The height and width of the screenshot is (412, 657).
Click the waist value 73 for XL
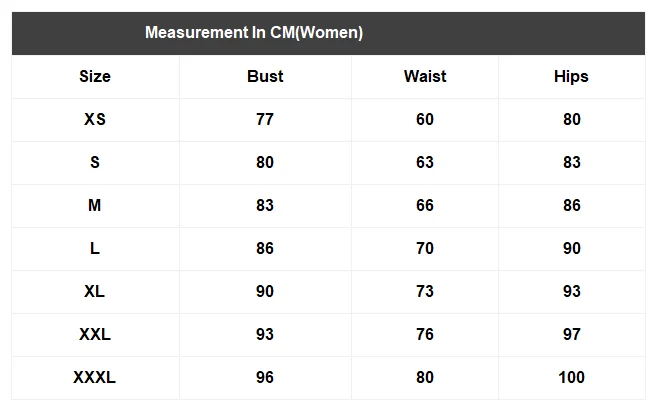[425, 291]
